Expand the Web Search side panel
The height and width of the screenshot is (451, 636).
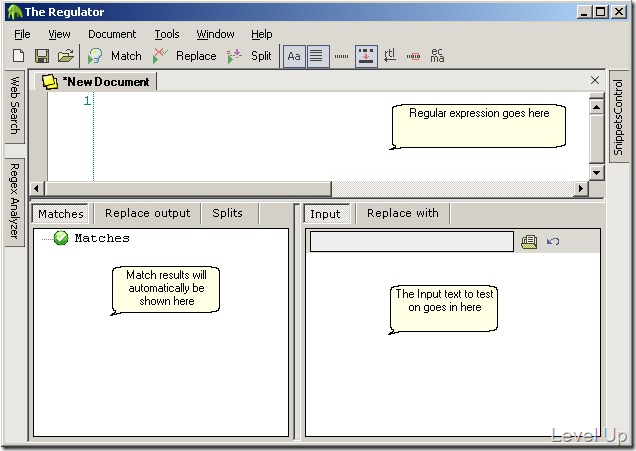pos(15,106)
